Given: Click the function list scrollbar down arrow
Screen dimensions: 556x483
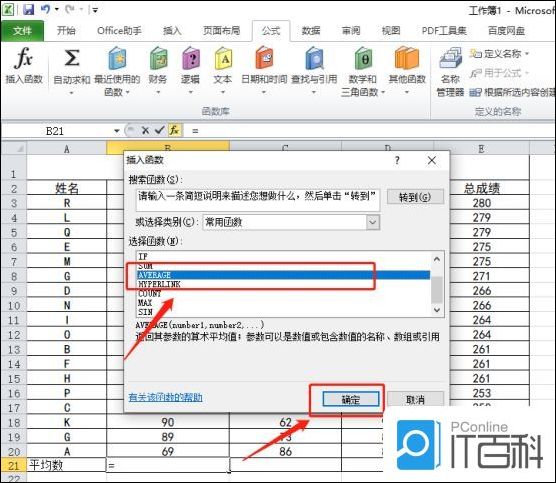Looking at the screenshot, I should tap(437, 310).
